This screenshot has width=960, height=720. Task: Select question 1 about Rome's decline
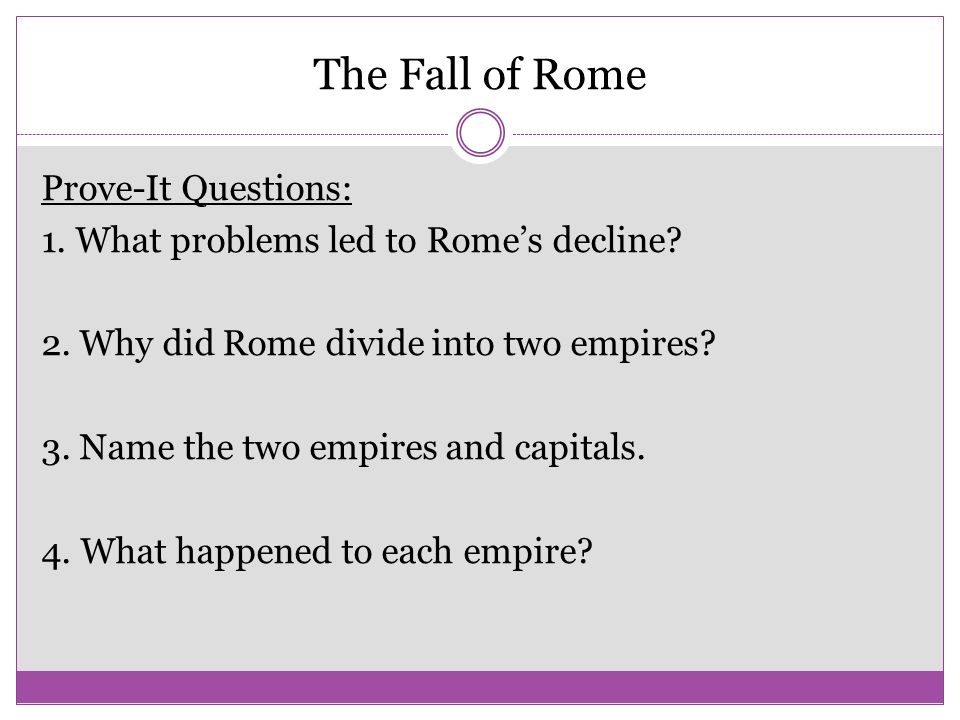point(361,240)
